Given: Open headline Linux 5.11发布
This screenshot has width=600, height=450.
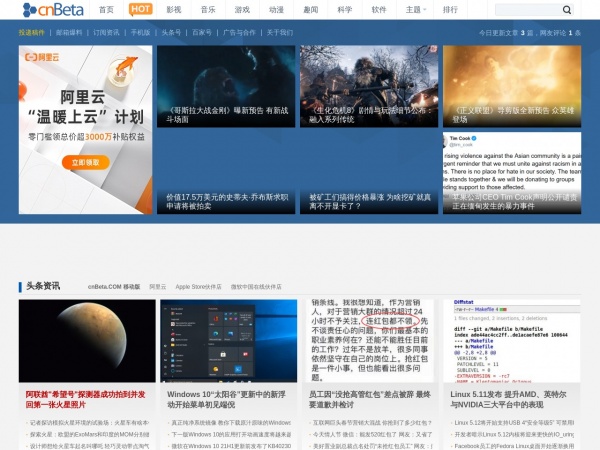Looking at the screenshot, I should pyautogui.click(x=508, y=399).
